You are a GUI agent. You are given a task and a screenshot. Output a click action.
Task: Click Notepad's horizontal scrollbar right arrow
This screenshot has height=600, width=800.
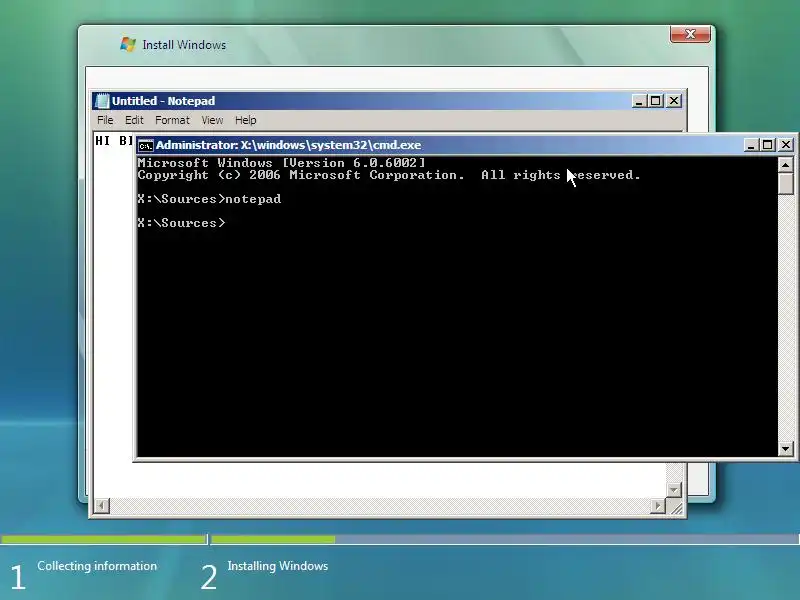coord(658,506)
